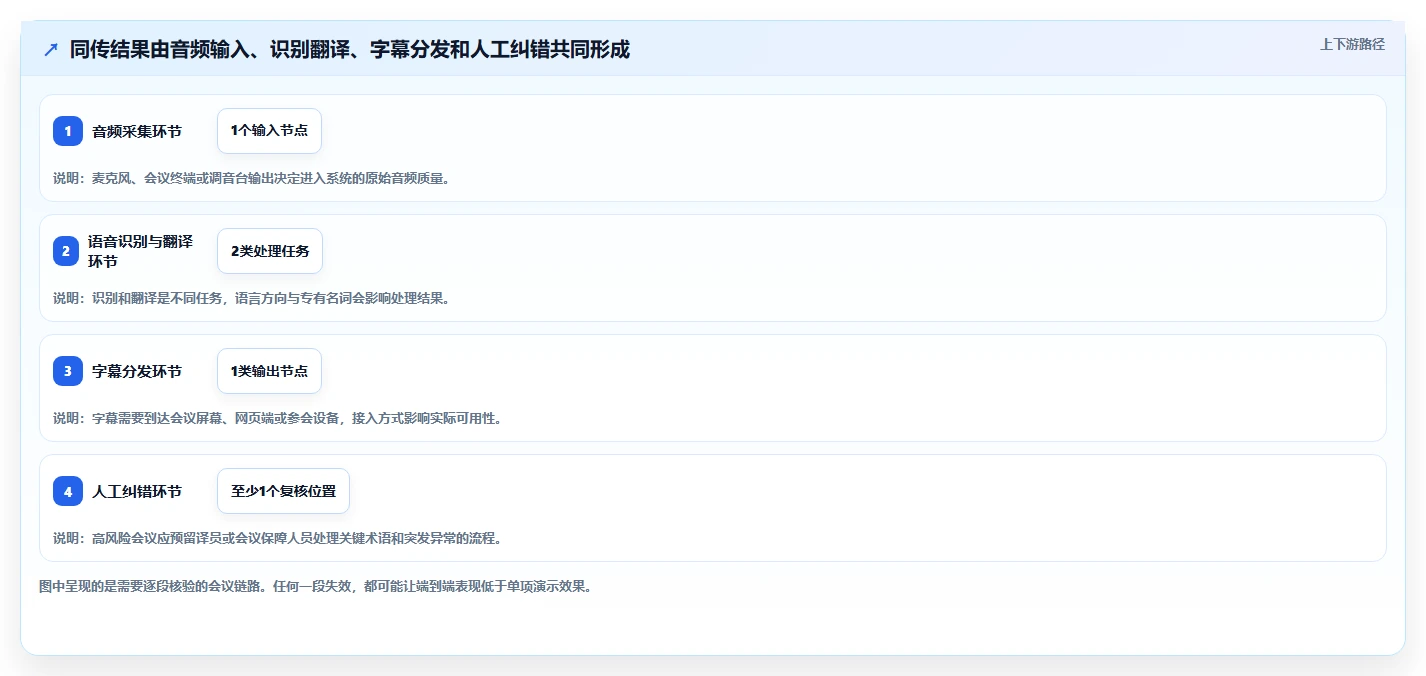Select the 至少1个复核位置 pill
Image resolution: width=1426 pixels, height=676 pixels.
coord(283,491)
